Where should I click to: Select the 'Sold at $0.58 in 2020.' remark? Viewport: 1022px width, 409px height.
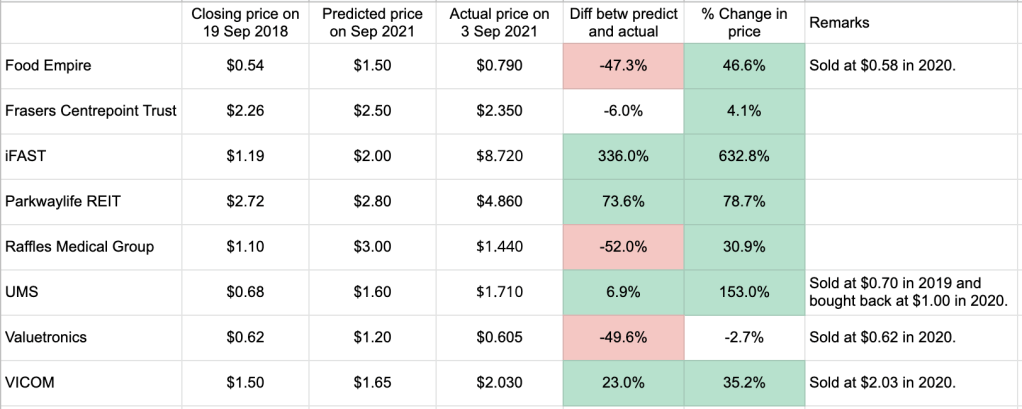(883, 65)
